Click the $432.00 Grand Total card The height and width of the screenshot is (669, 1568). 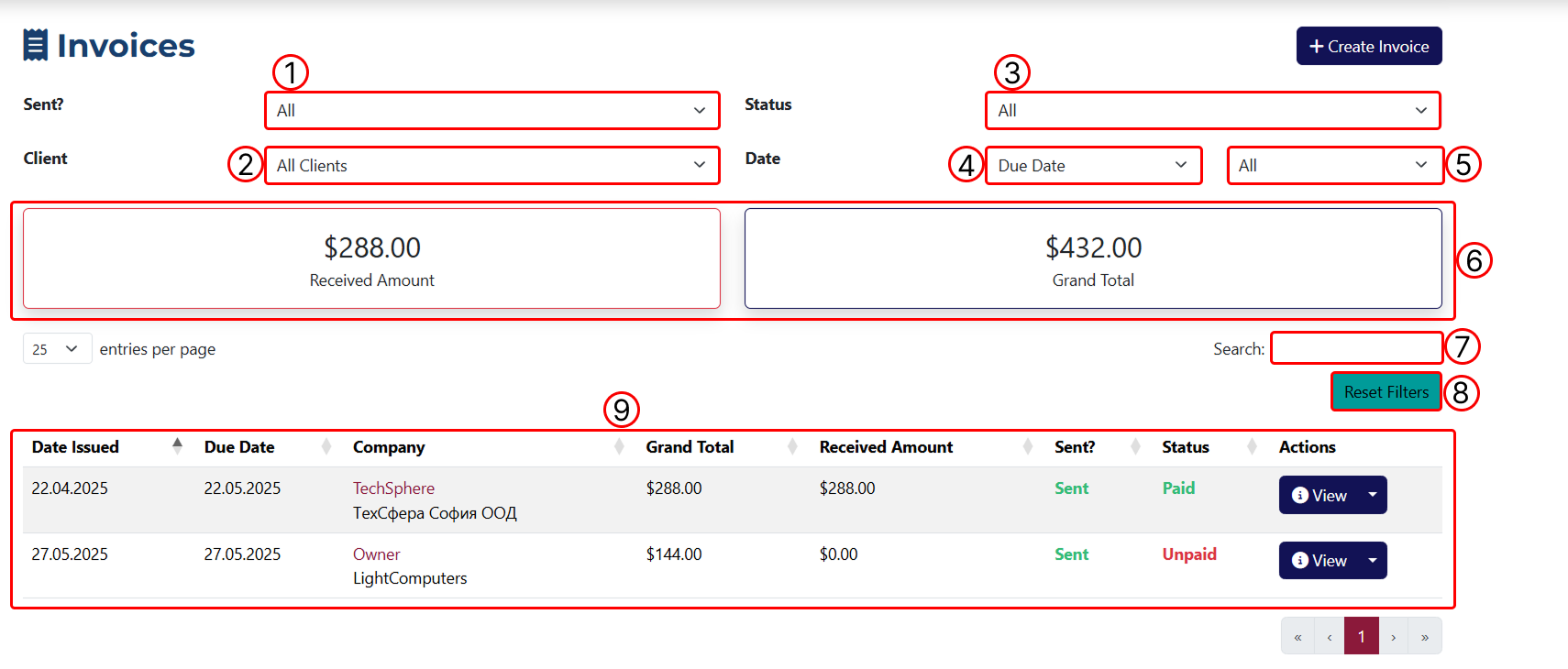tap(1093, 258)
